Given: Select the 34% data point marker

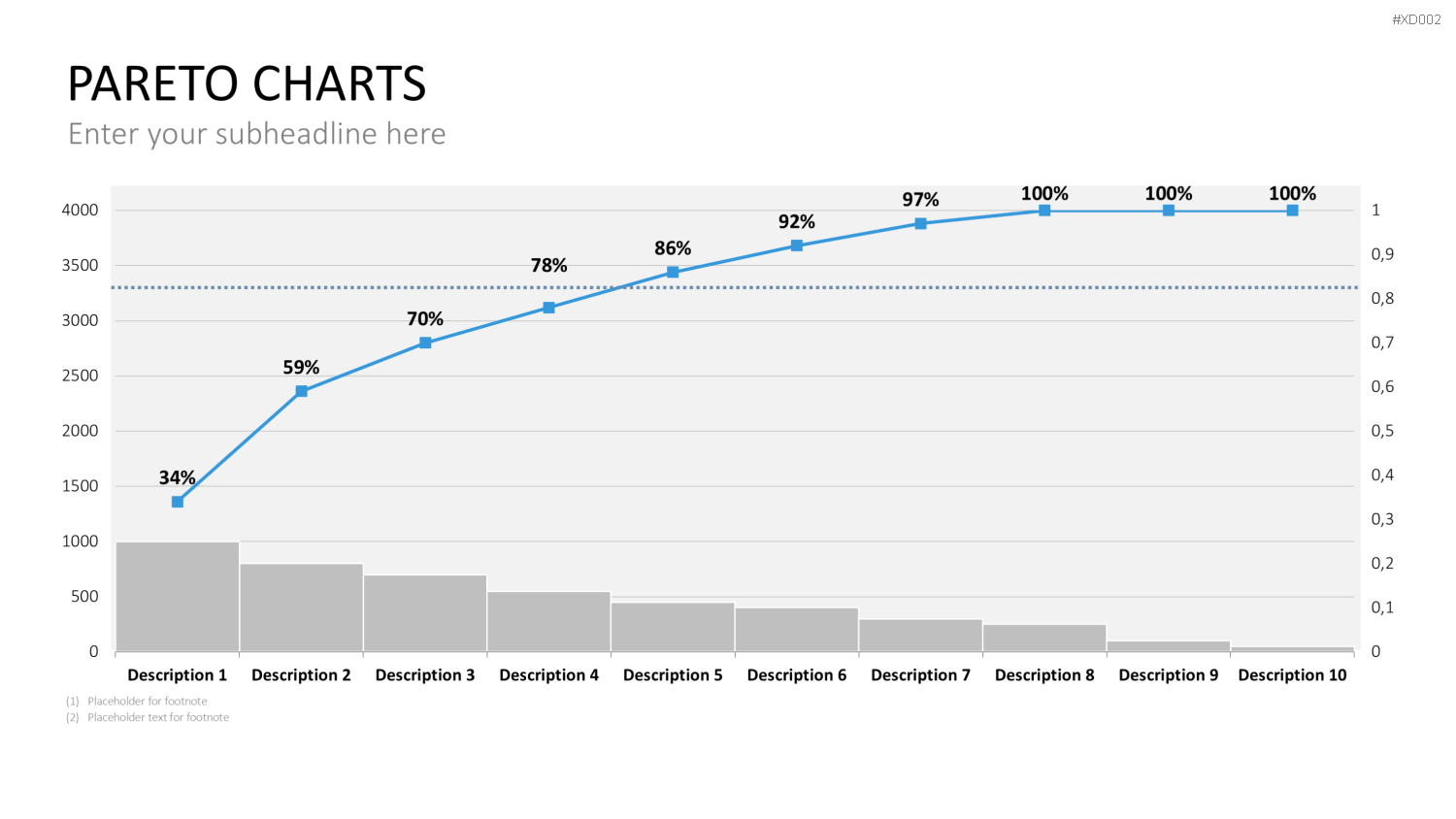Looking at the screenshot, I should pyautogui.click(x=178, y=502).
